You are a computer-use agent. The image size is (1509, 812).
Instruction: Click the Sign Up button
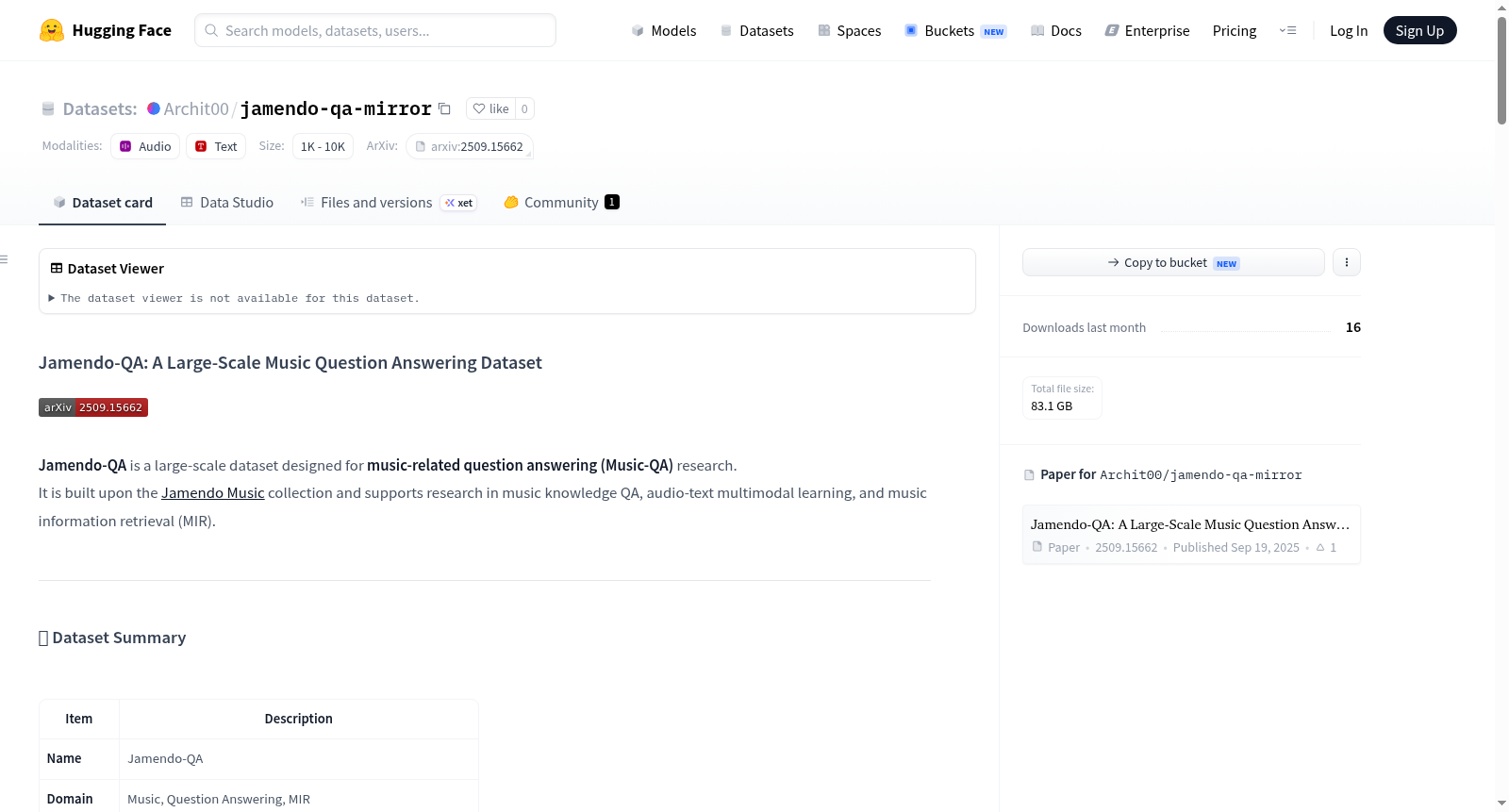coord(1420,30)
